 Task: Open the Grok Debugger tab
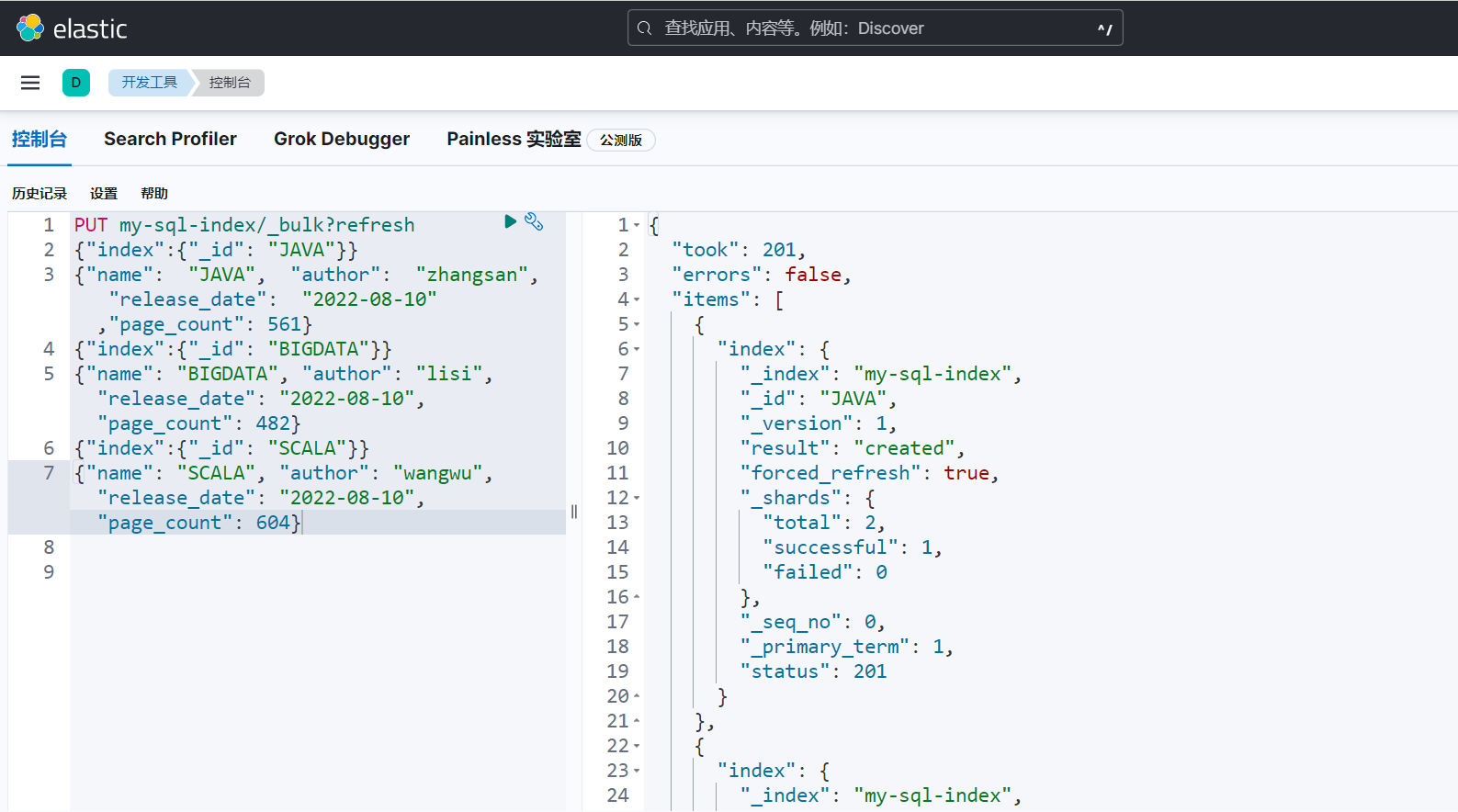(342, 139)
